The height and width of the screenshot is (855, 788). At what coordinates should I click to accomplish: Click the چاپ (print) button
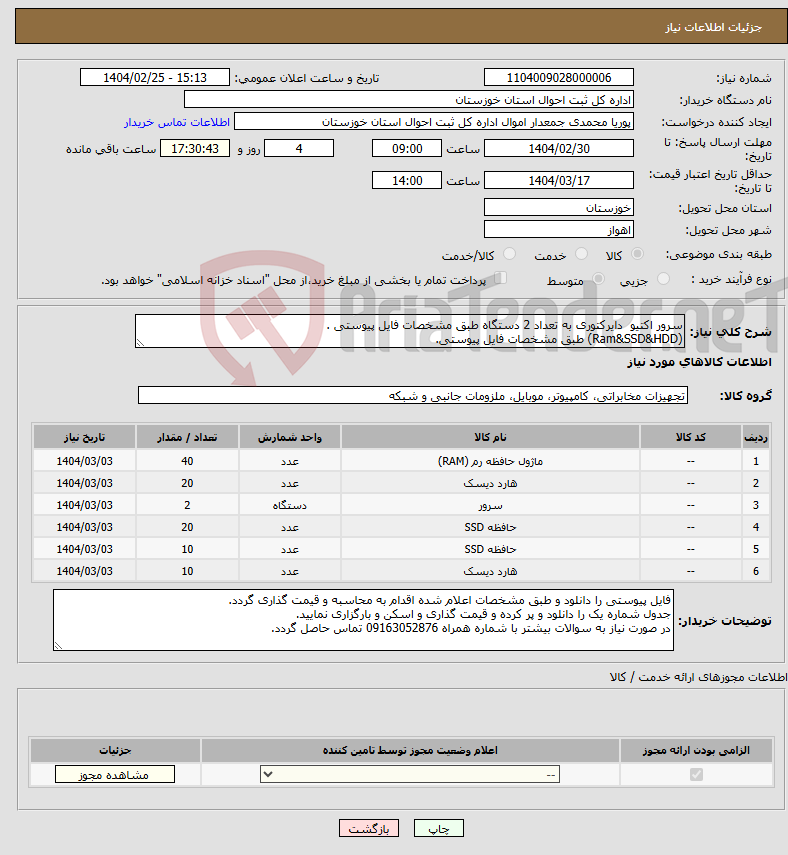click(x=438, y=828)
